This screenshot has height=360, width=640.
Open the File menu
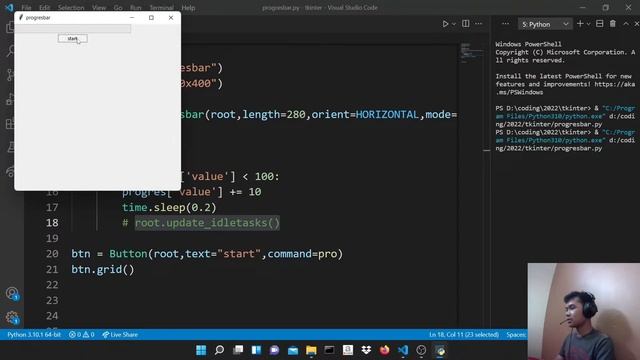26,8
